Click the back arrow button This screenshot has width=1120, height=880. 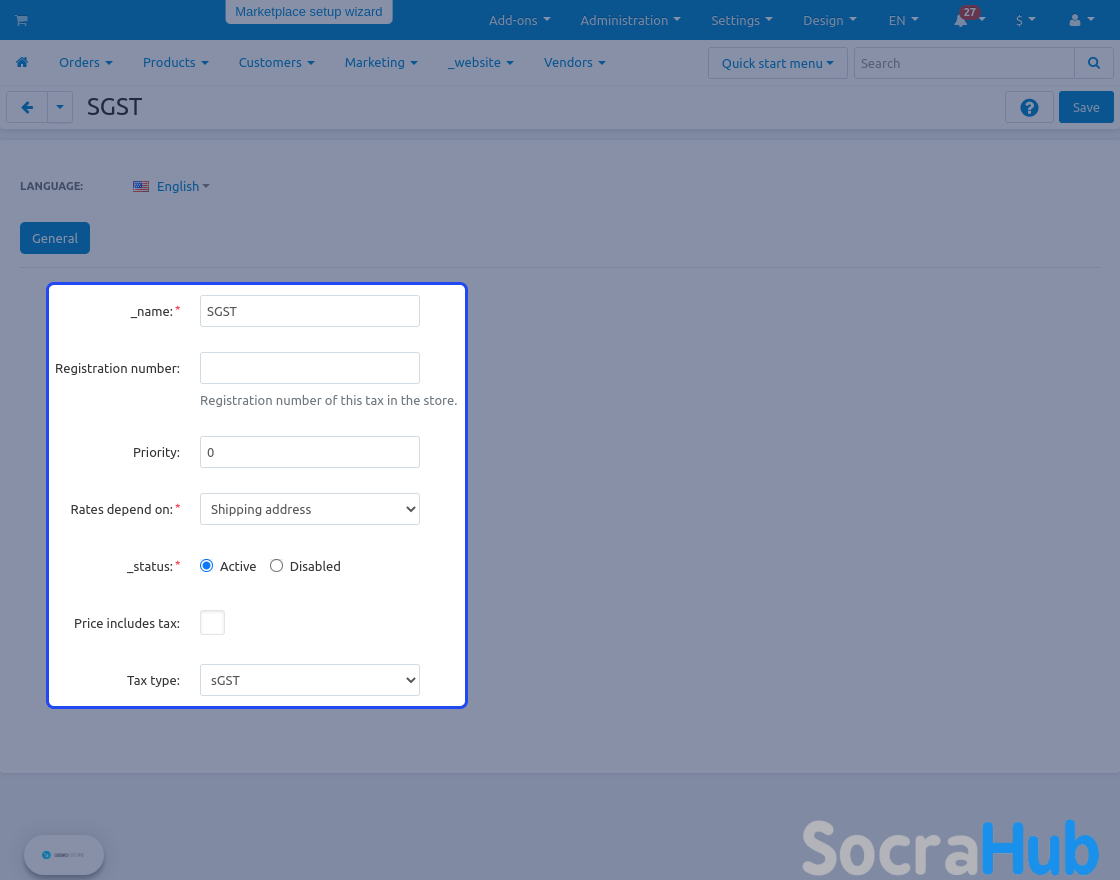(27, 107)
